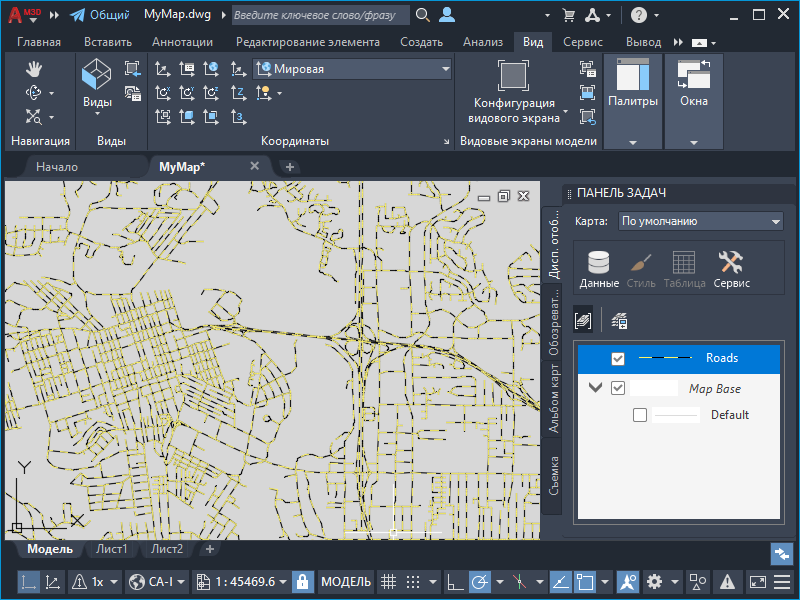Open the Сервис tools icon
This screenshot has height=600, width=800.
pos(731,268)
